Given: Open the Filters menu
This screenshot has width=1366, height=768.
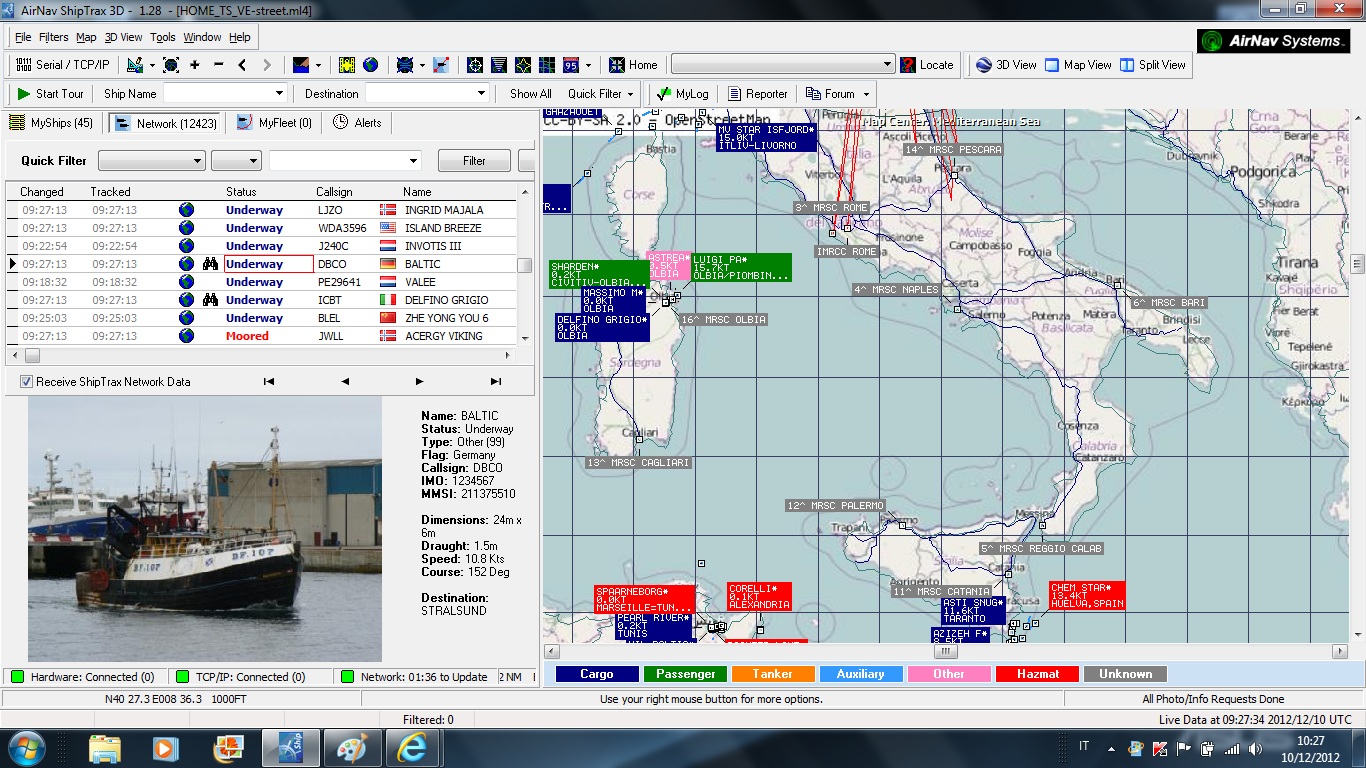Looking at the screenshot, I should [x=54, y=37].
